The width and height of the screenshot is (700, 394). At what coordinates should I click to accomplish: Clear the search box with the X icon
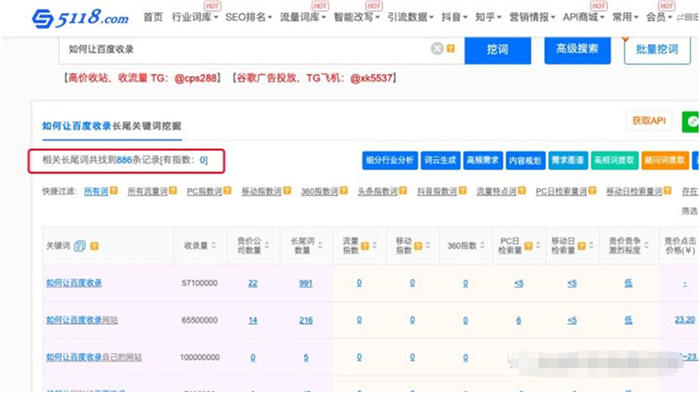point(437,48)
